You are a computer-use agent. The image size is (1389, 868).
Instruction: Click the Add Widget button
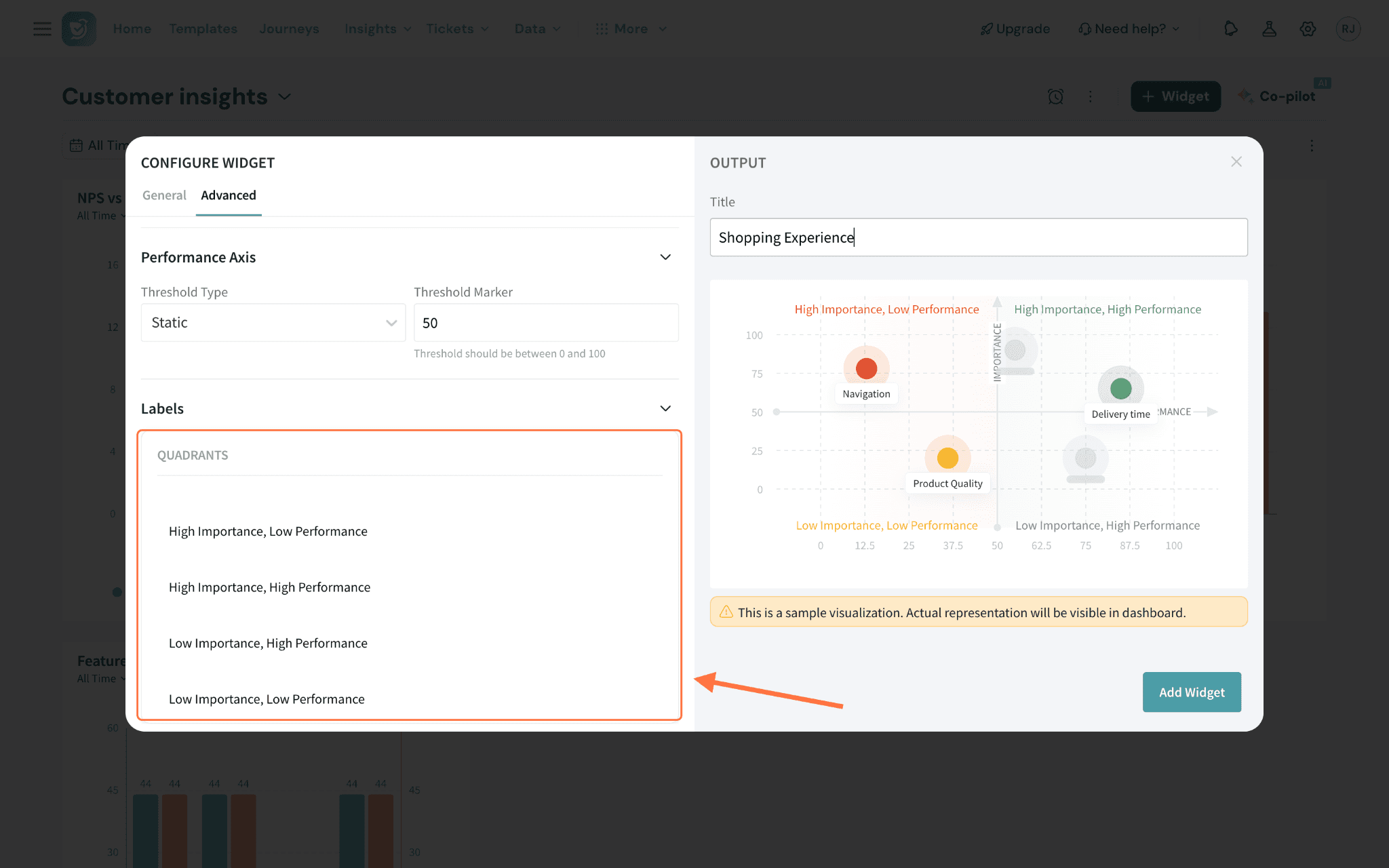click(1192, 692)
